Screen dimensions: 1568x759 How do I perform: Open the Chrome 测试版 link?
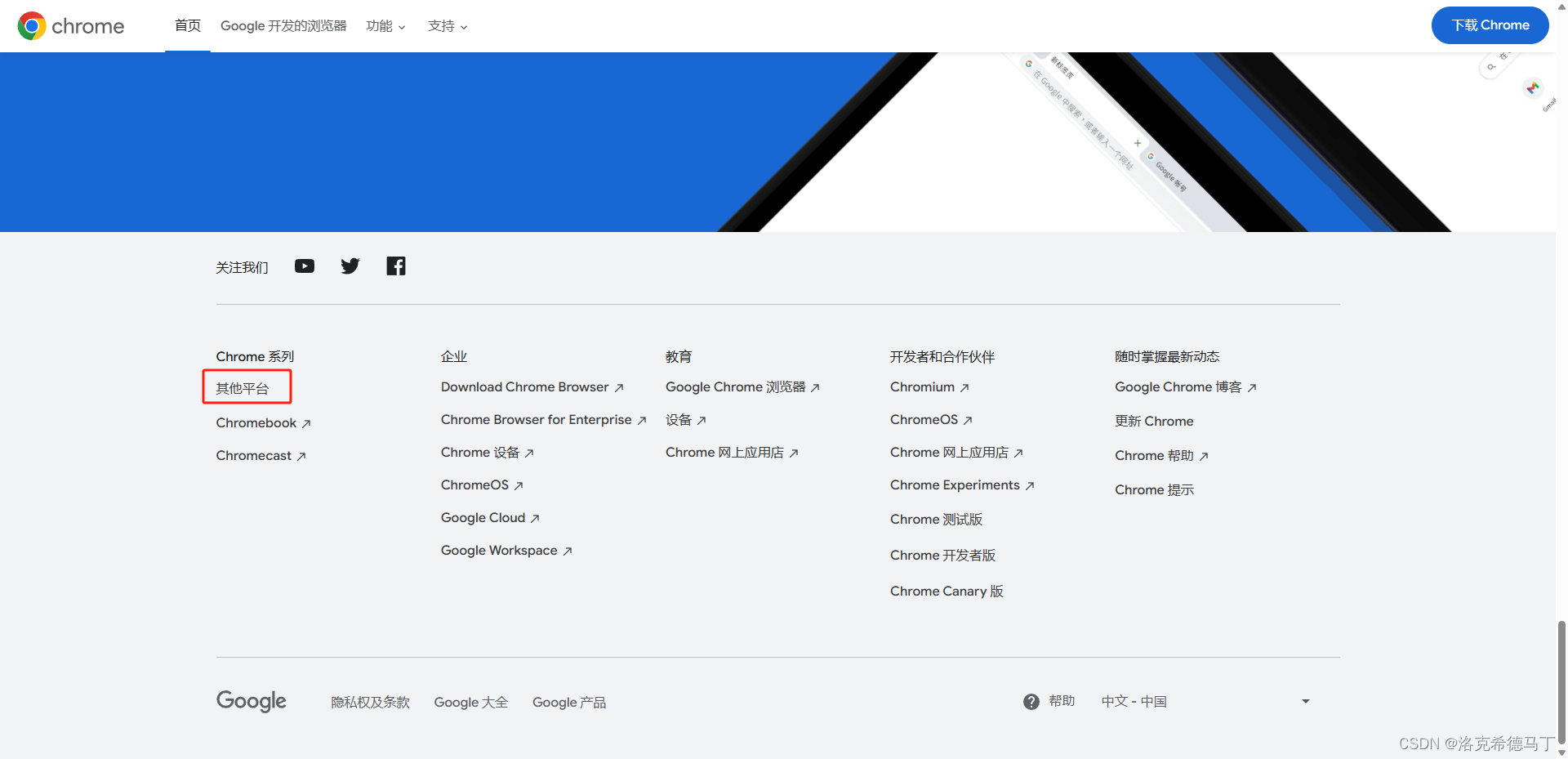click(936, 520)
